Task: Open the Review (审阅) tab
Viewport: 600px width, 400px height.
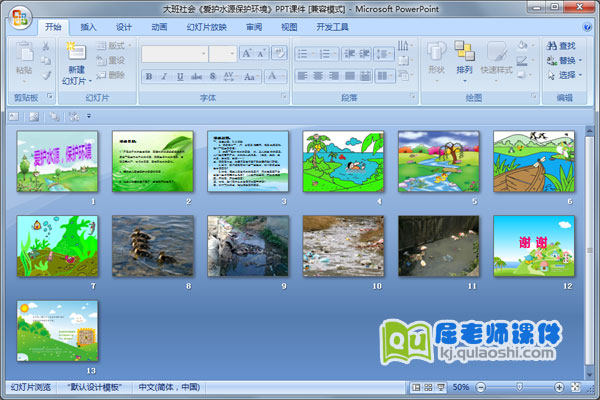Action: [x=254, y=27]
